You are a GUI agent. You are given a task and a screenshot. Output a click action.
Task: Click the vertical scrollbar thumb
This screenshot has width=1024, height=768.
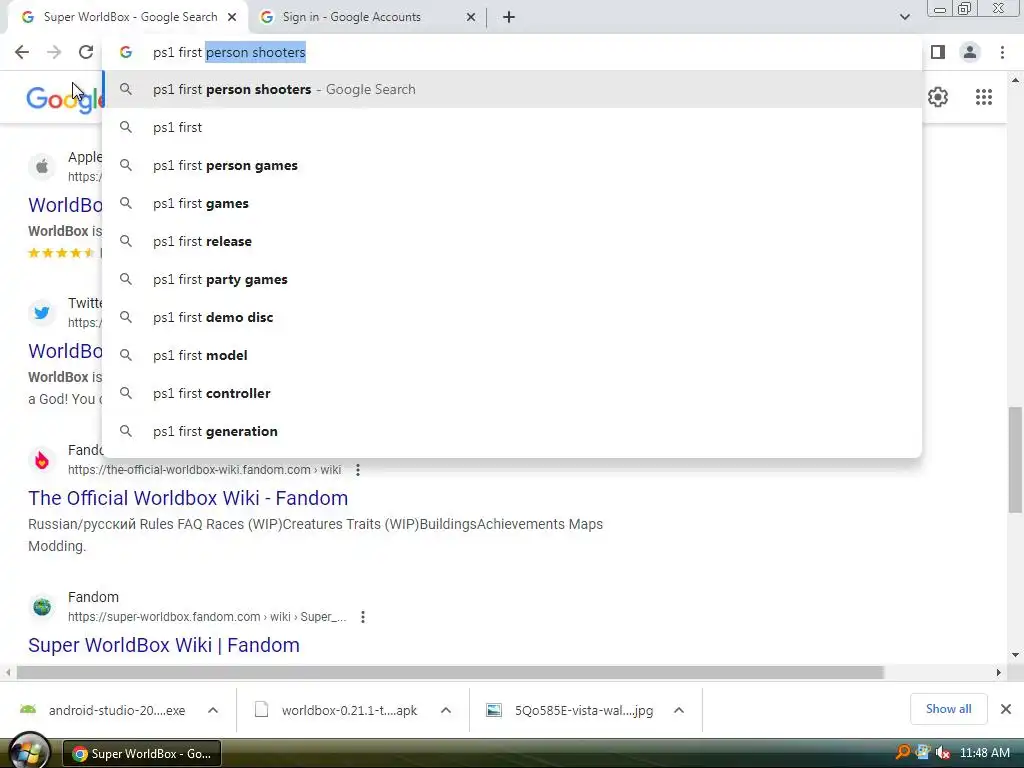point(1015,460)
